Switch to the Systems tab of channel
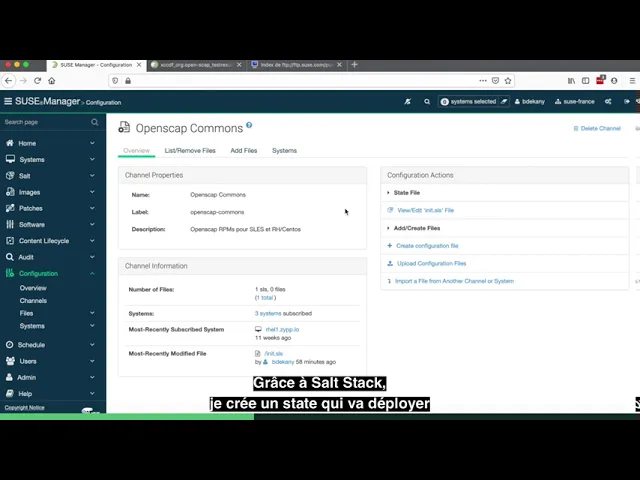Screen dimensions: 640x480 tap(284, 151)
